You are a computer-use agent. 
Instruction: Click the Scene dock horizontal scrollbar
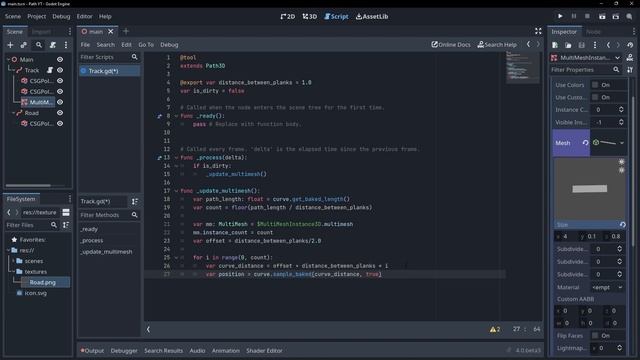28,186
